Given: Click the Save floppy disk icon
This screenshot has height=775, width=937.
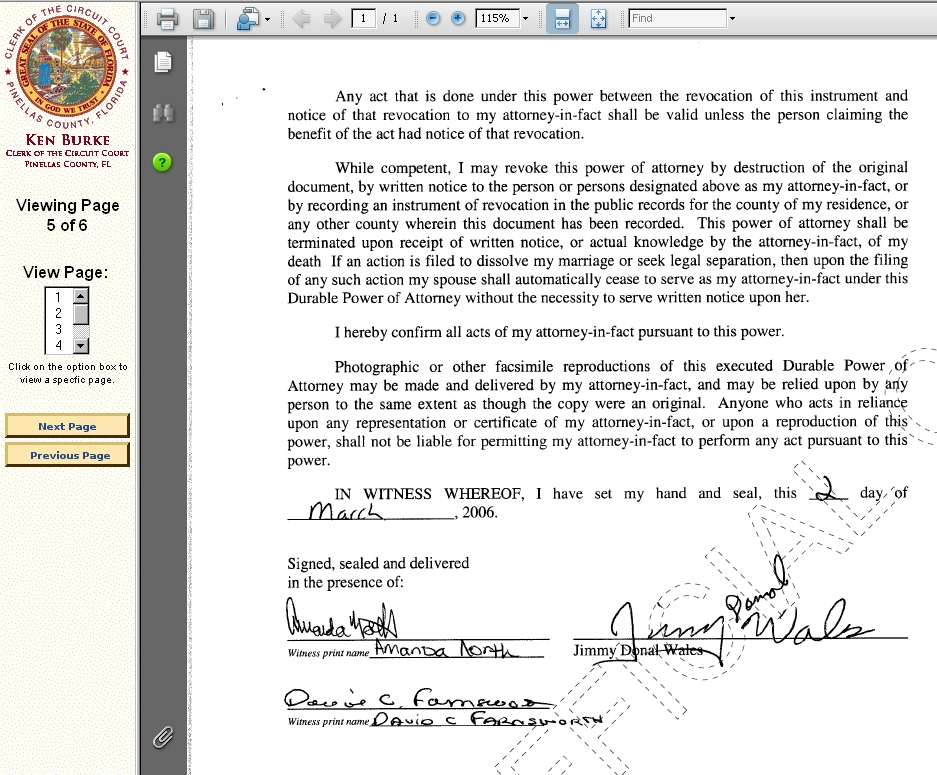Looking at the screenshot, I should pos(203,18).
